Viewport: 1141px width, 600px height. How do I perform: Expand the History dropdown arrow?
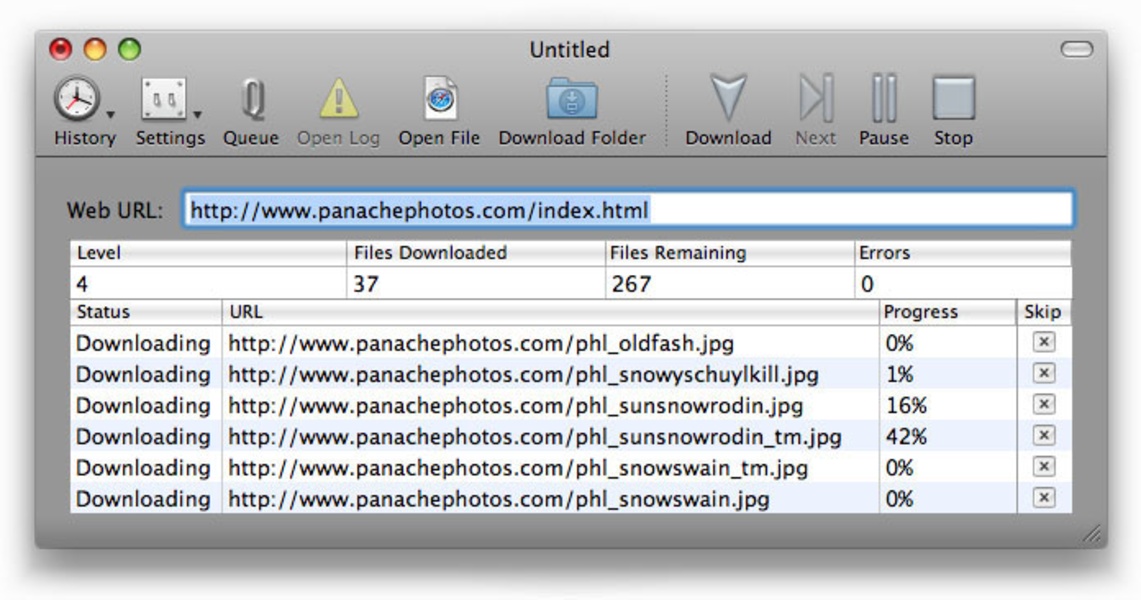(111, 115)
